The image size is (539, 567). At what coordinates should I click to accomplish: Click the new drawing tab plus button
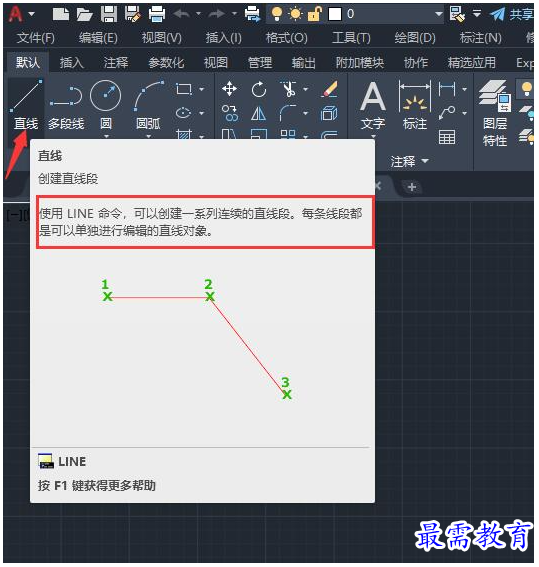[411, 187]
